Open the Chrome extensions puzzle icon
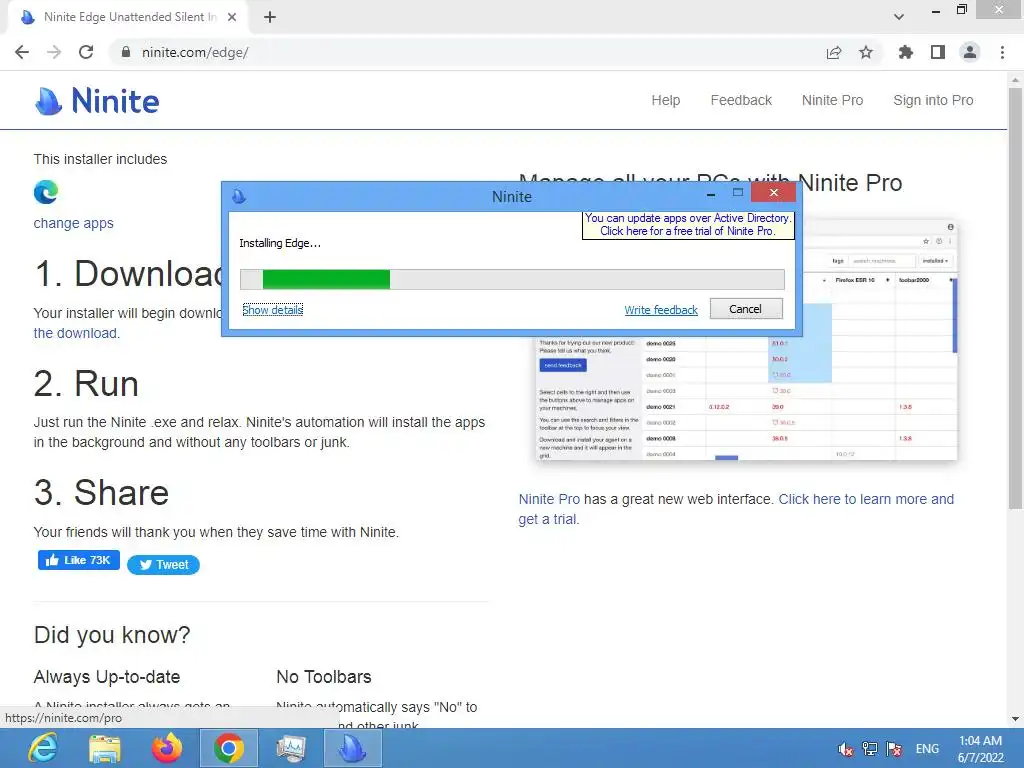 pos(906,52)
